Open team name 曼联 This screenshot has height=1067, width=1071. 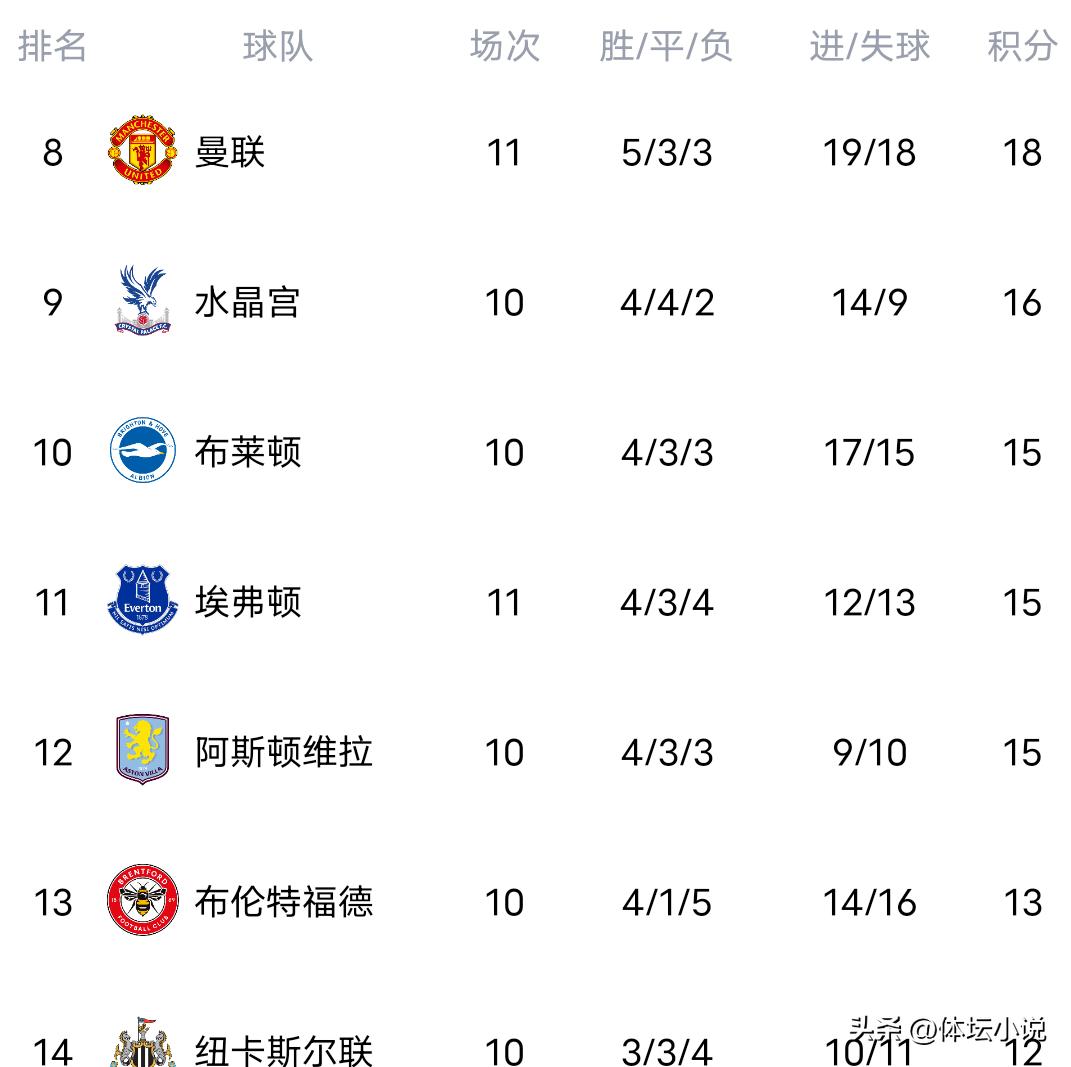tap(230, 153)
